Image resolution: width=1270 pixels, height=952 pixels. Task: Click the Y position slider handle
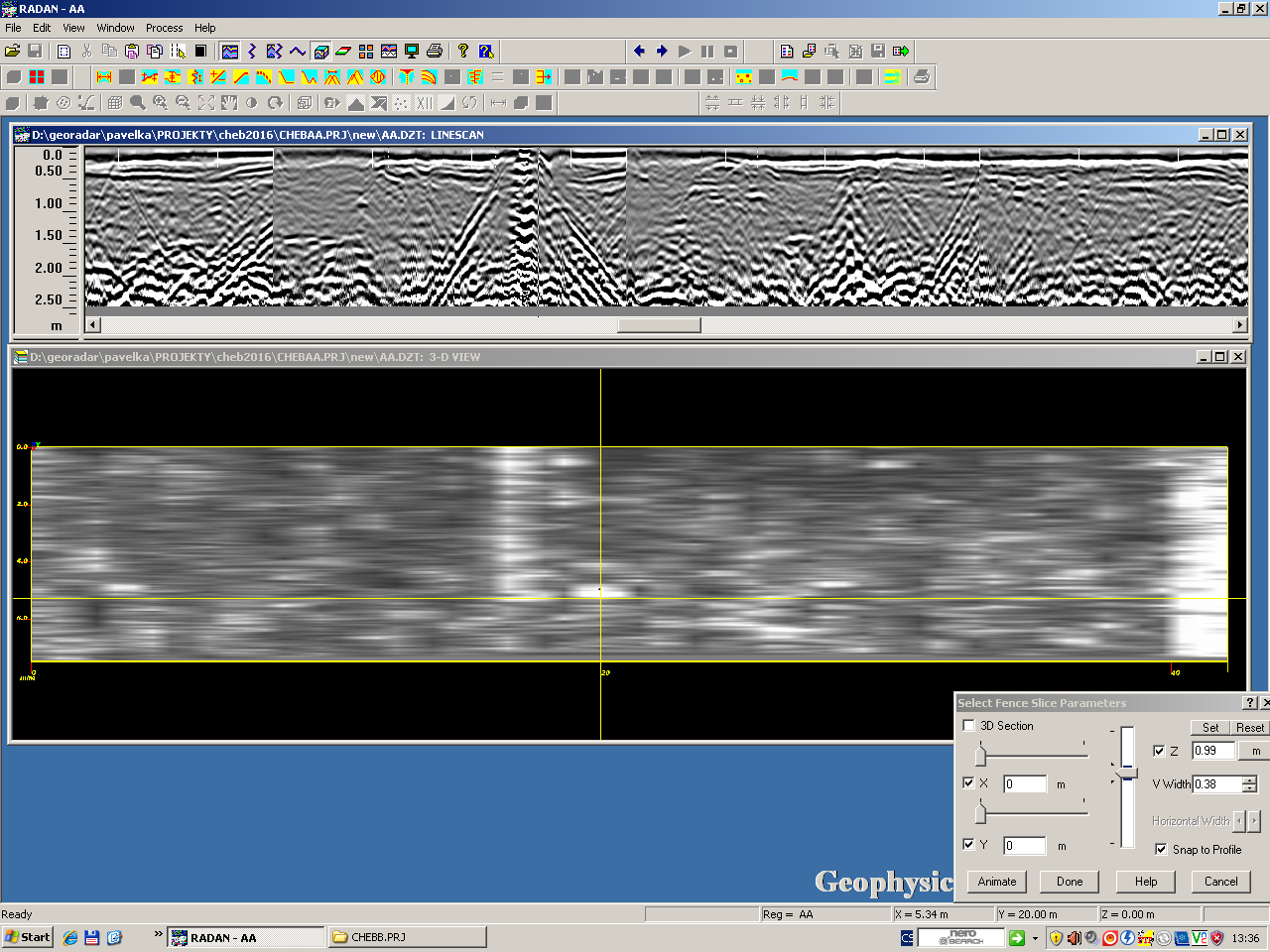980,813
